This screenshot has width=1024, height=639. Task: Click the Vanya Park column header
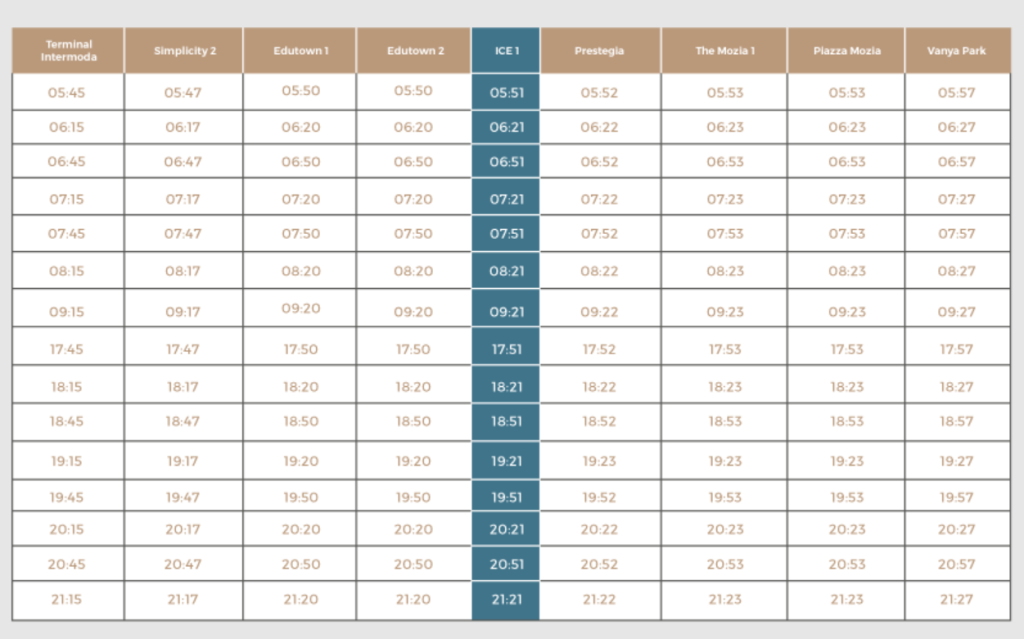pyautogui.click(x=956, y=51)
